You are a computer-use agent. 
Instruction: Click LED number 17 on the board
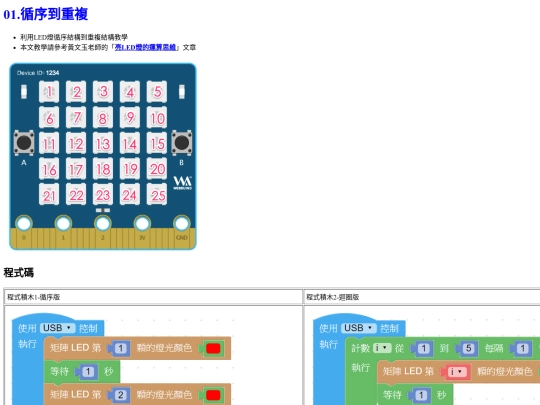pyautogui.click(x=76, y=168)
